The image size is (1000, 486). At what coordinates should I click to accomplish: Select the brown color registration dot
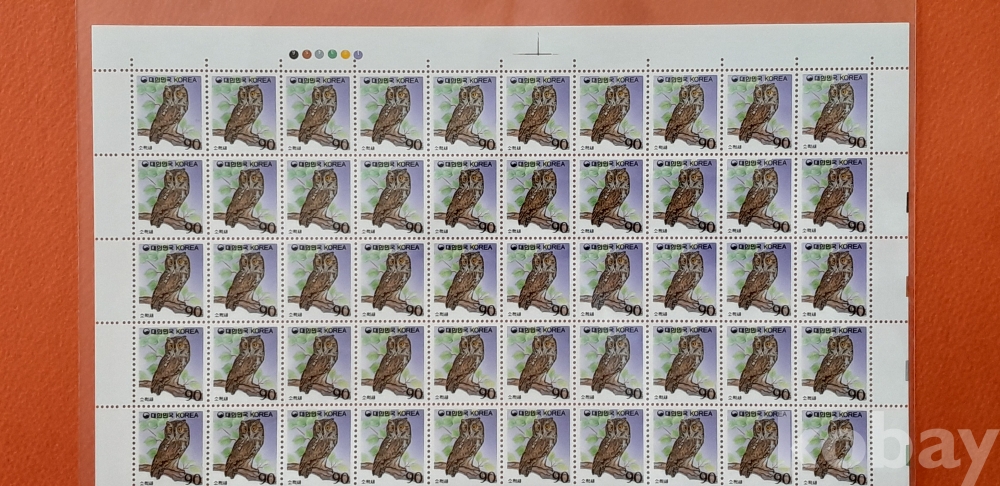pyautogui.click(x=306, y=54)
